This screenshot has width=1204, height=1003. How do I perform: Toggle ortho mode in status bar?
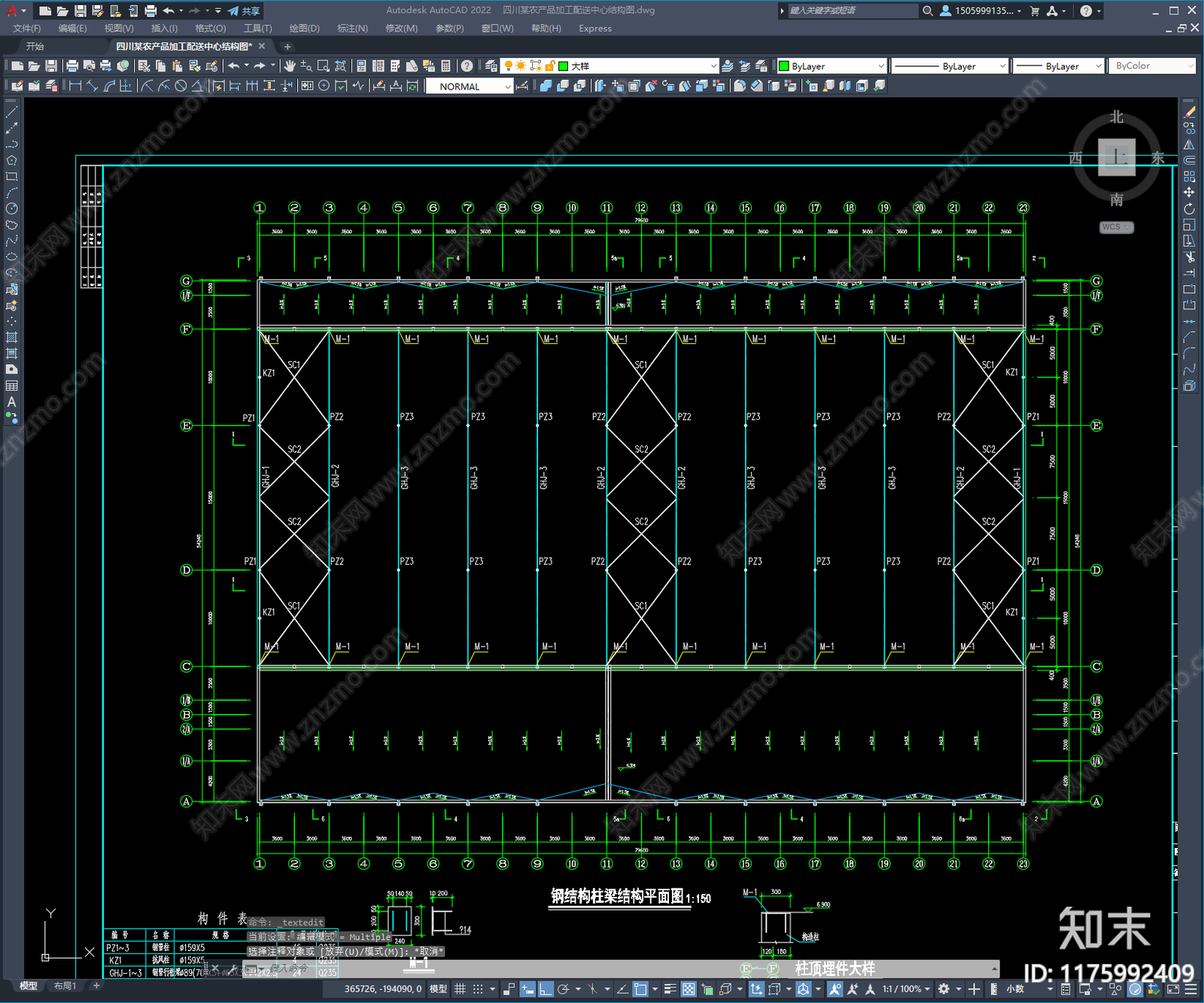(546, 989)
